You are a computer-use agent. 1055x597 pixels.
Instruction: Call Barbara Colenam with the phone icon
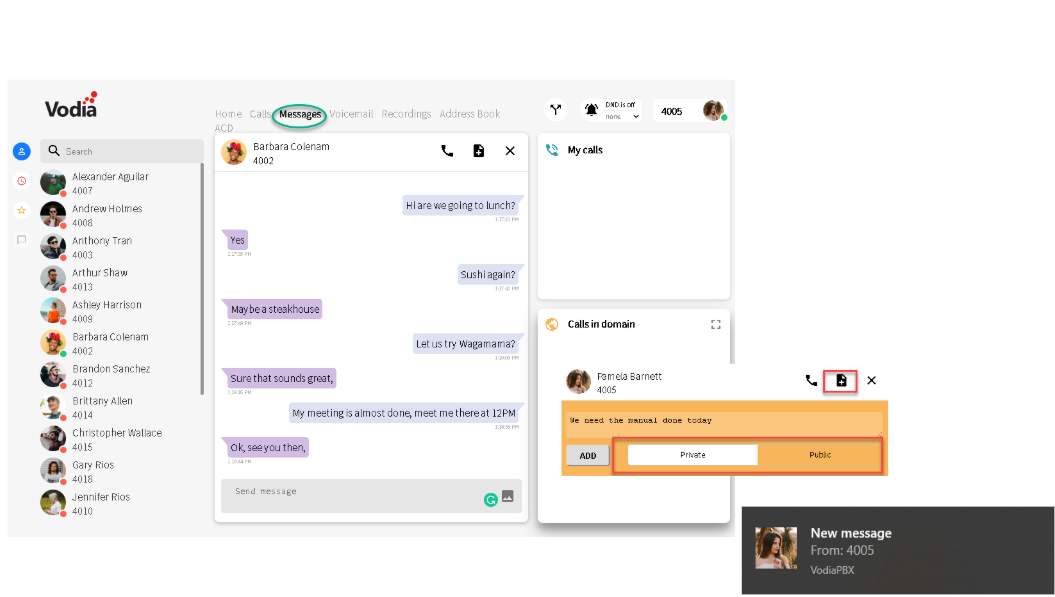(447, 151)
